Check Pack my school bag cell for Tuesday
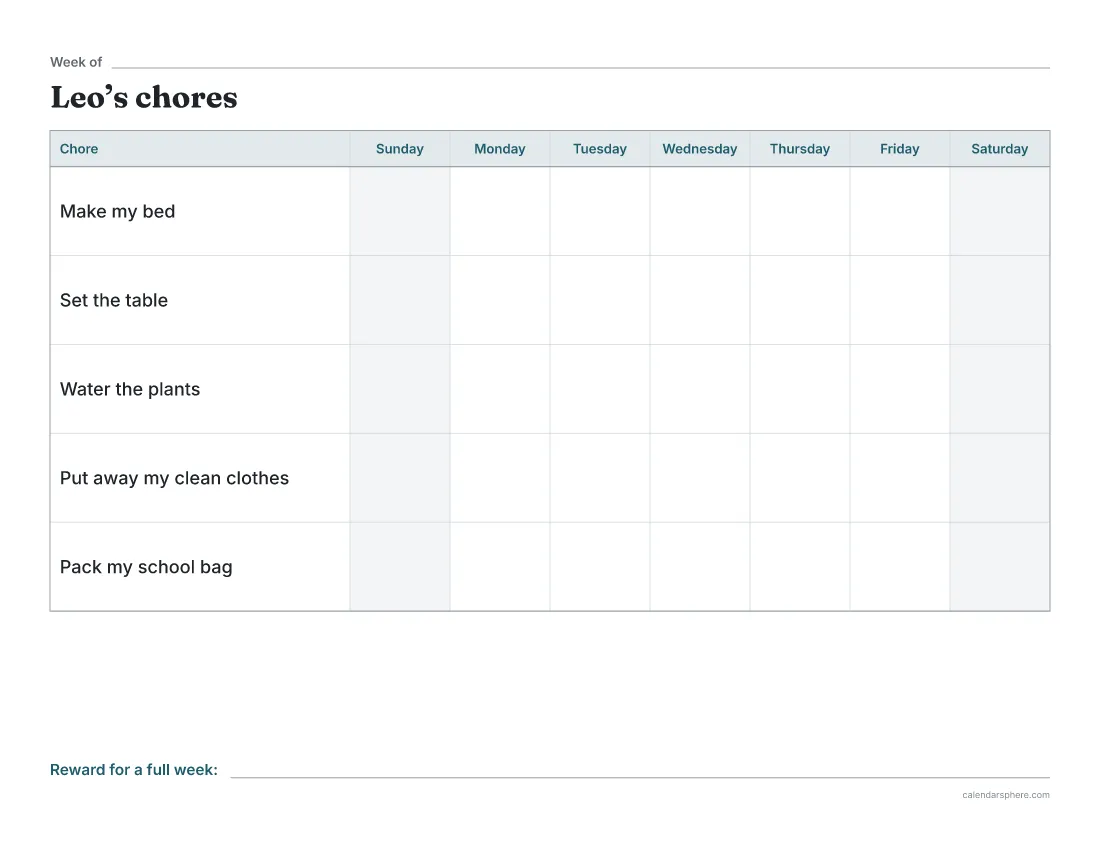This screenshot has height=850, width=1100. pos(600,567)
